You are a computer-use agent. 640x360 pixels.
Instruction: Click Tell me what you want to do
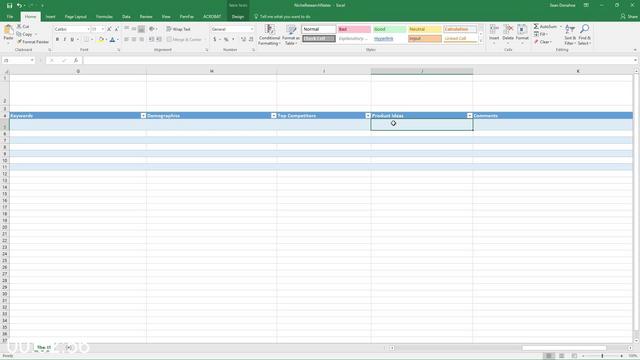(285, 17)
